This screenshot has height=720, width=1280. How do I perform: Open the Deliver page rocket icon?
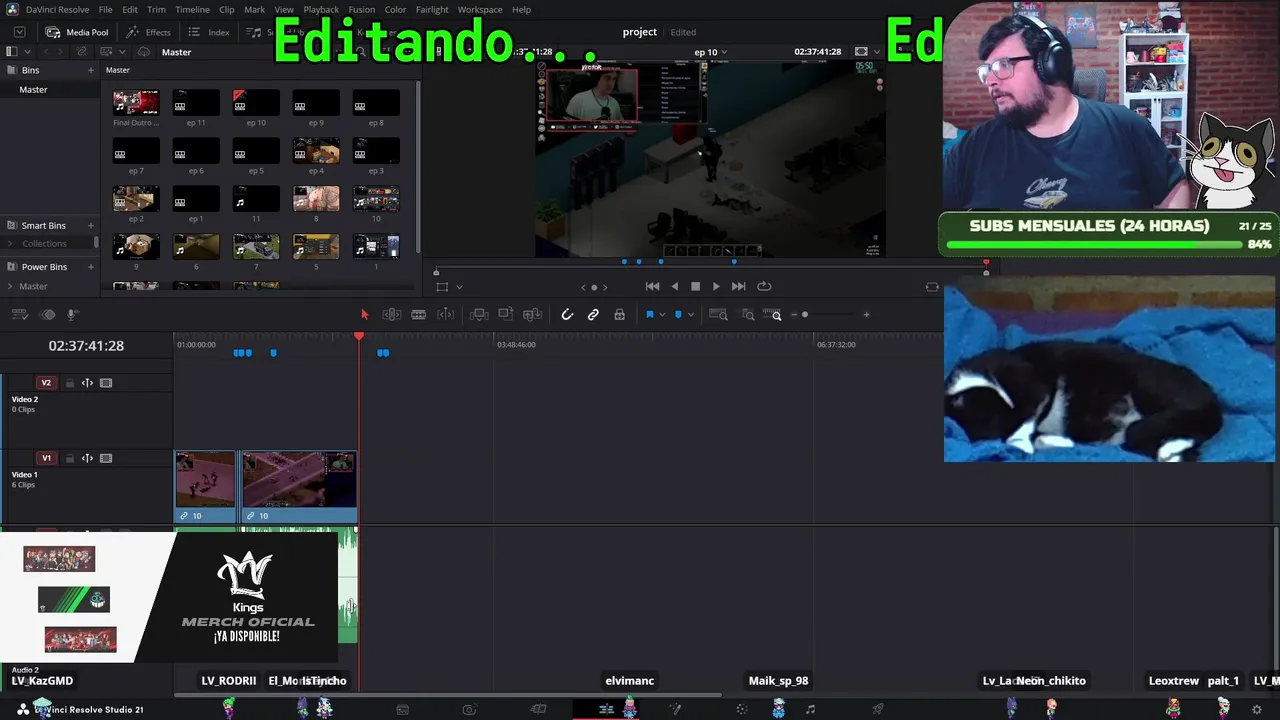click(x=877, y=709)
